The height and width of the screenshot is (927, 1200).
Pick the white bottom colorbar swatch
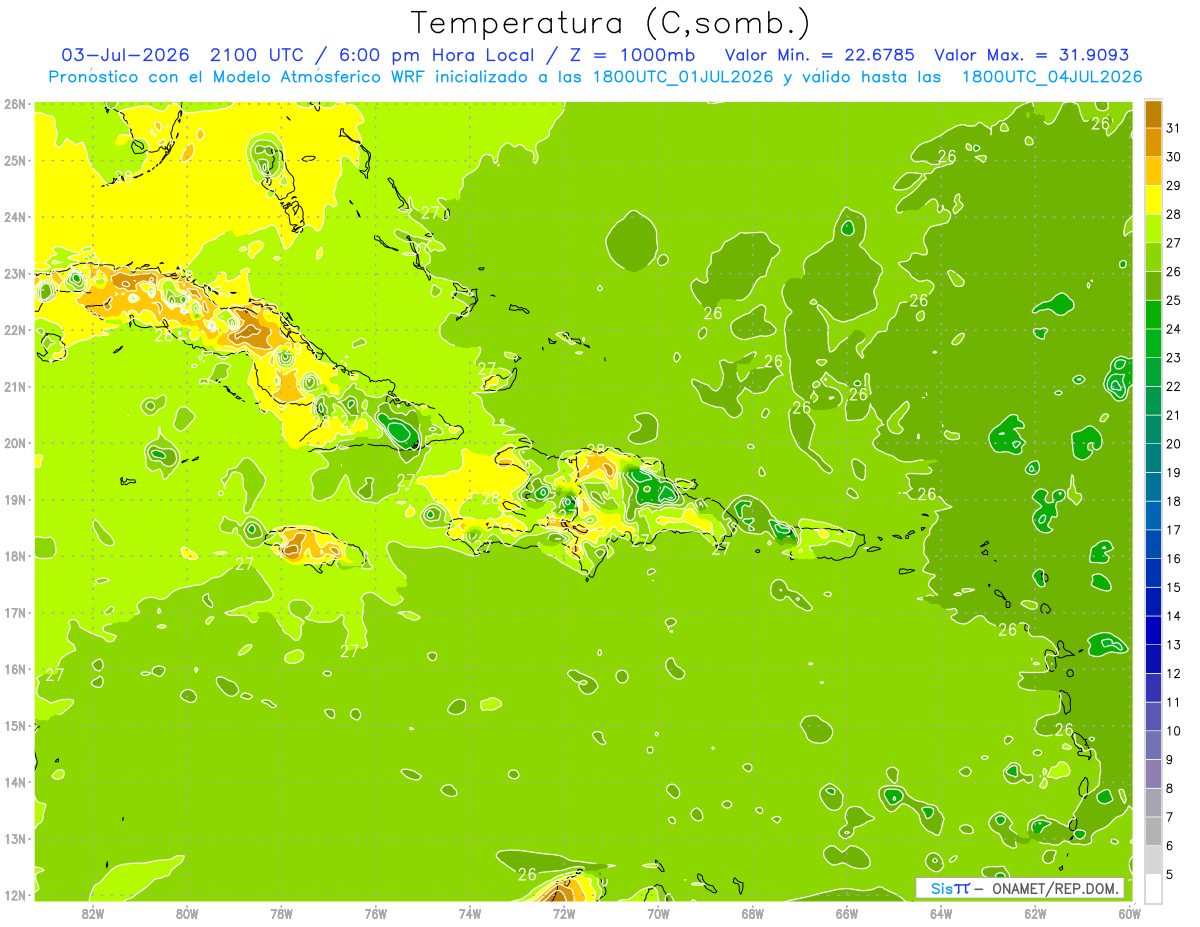1153,888
